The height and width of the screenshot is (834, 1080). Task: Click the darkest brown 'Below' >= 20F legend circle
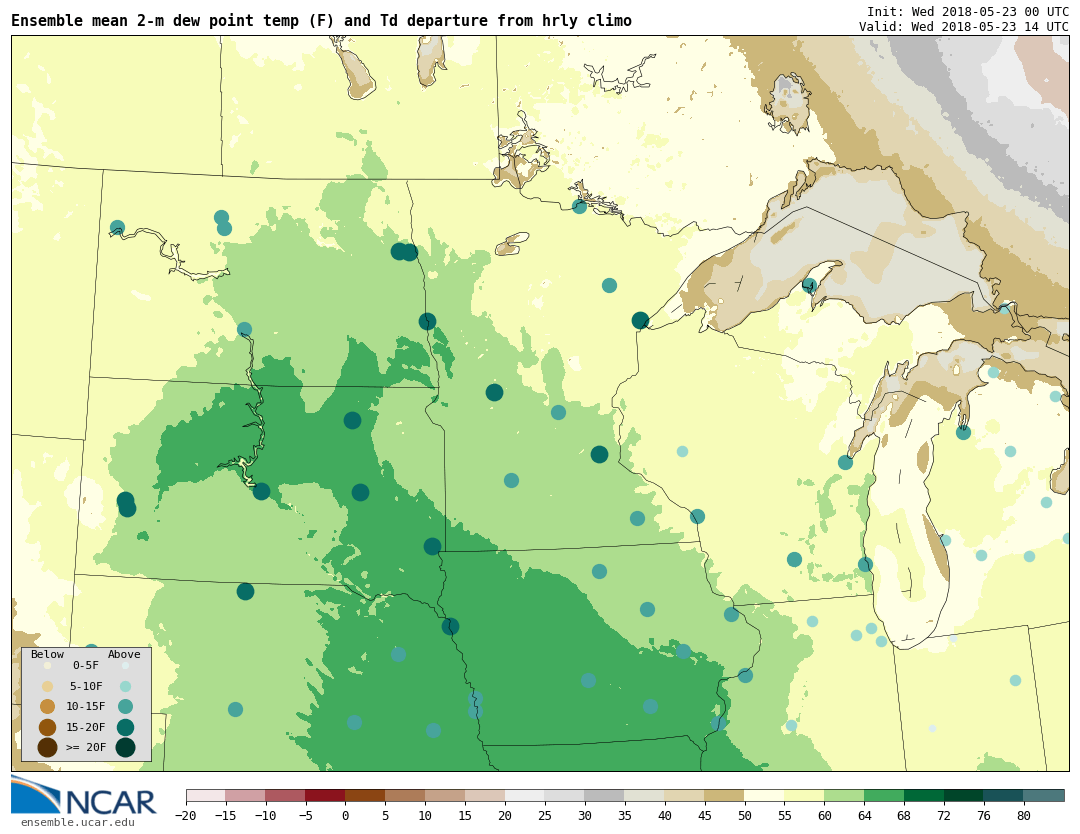click(x=48, y=747)
